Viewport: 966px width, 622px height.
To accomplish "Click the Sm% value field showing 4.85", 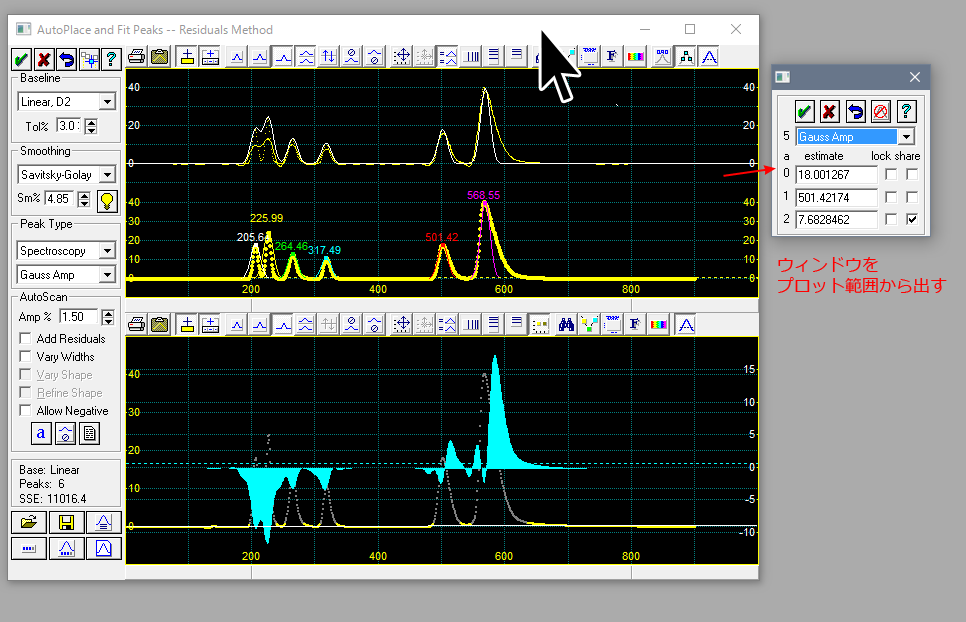I will 58,199.
